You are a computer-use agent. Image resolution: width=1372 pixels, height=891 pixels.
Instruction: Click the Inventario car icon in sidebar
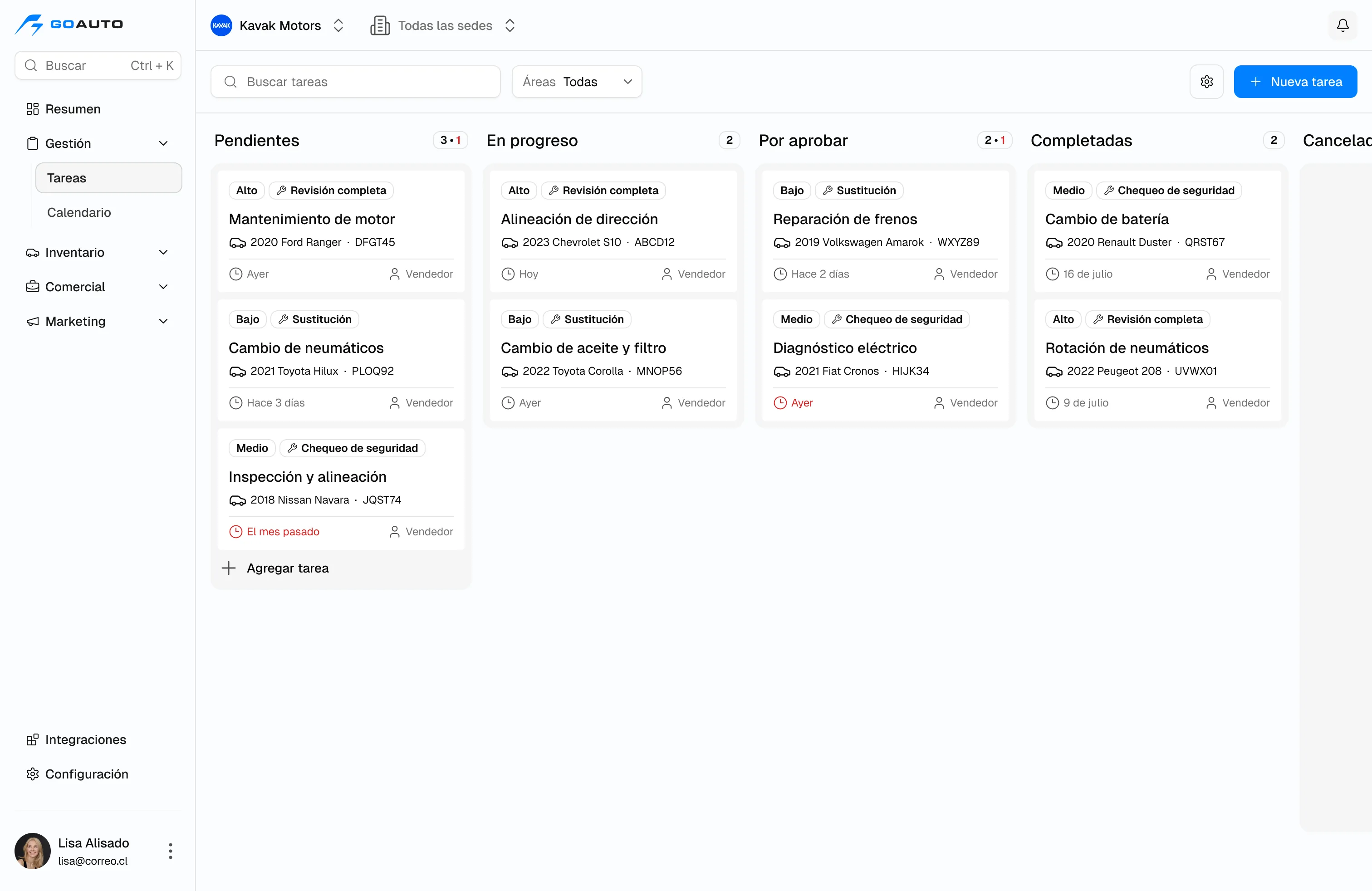(x=32, y=252)
